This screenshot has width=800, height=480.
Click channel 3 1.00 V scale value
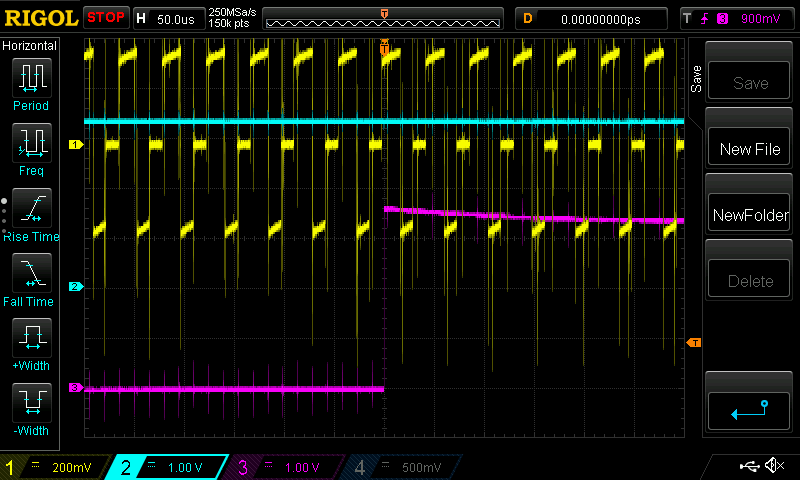tap(302, 468)
